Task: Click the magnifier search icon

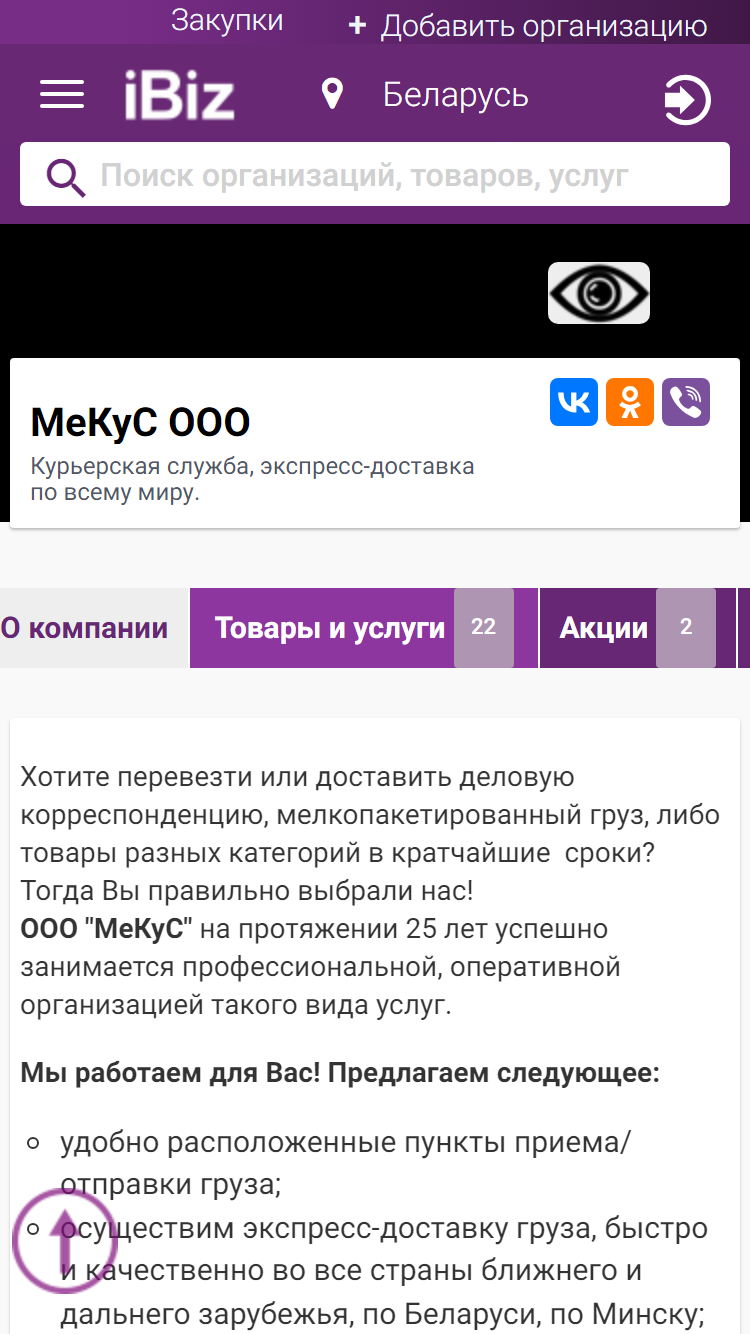Action: click(66, 177)
